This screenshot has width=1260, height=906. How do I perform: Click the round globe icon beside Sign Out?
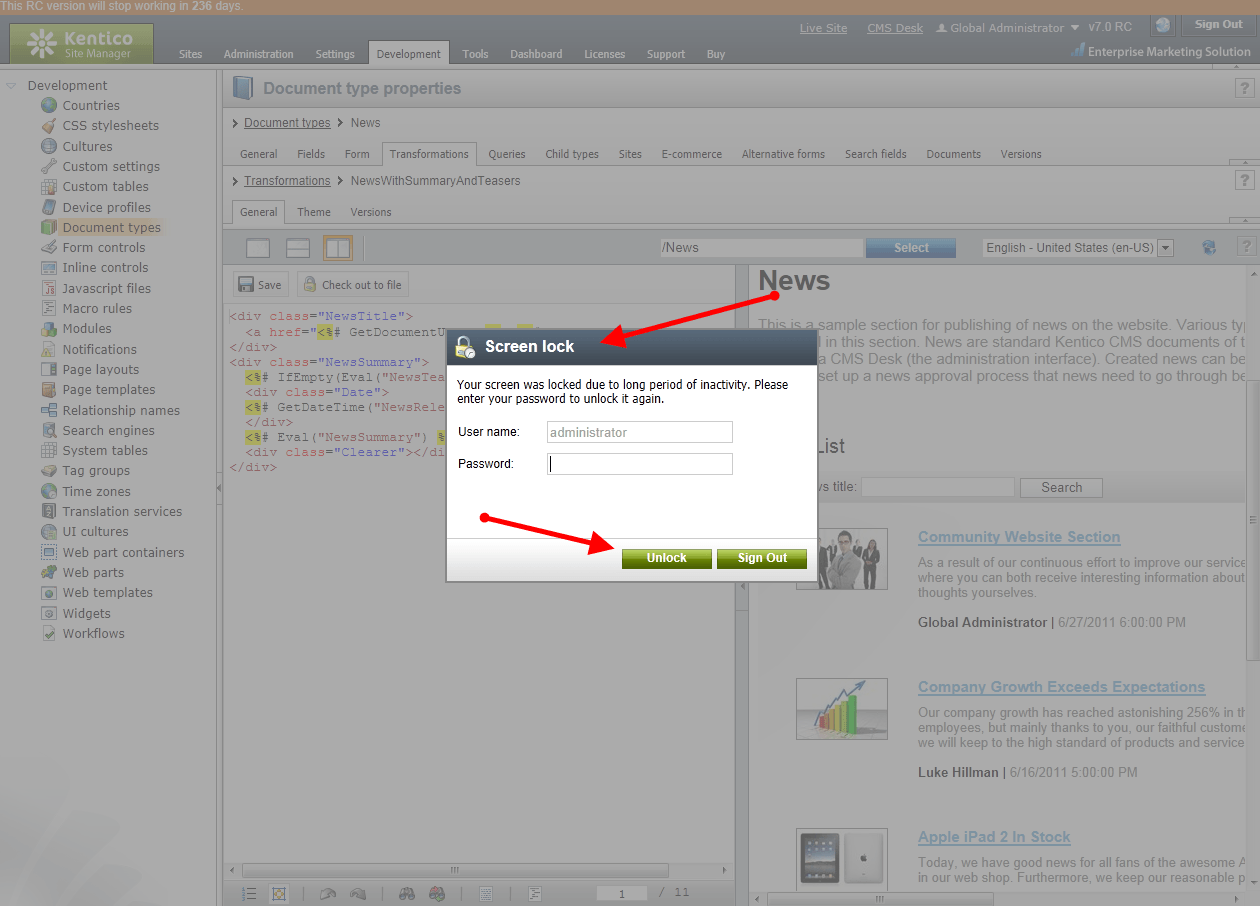(x=1163, y=26)
